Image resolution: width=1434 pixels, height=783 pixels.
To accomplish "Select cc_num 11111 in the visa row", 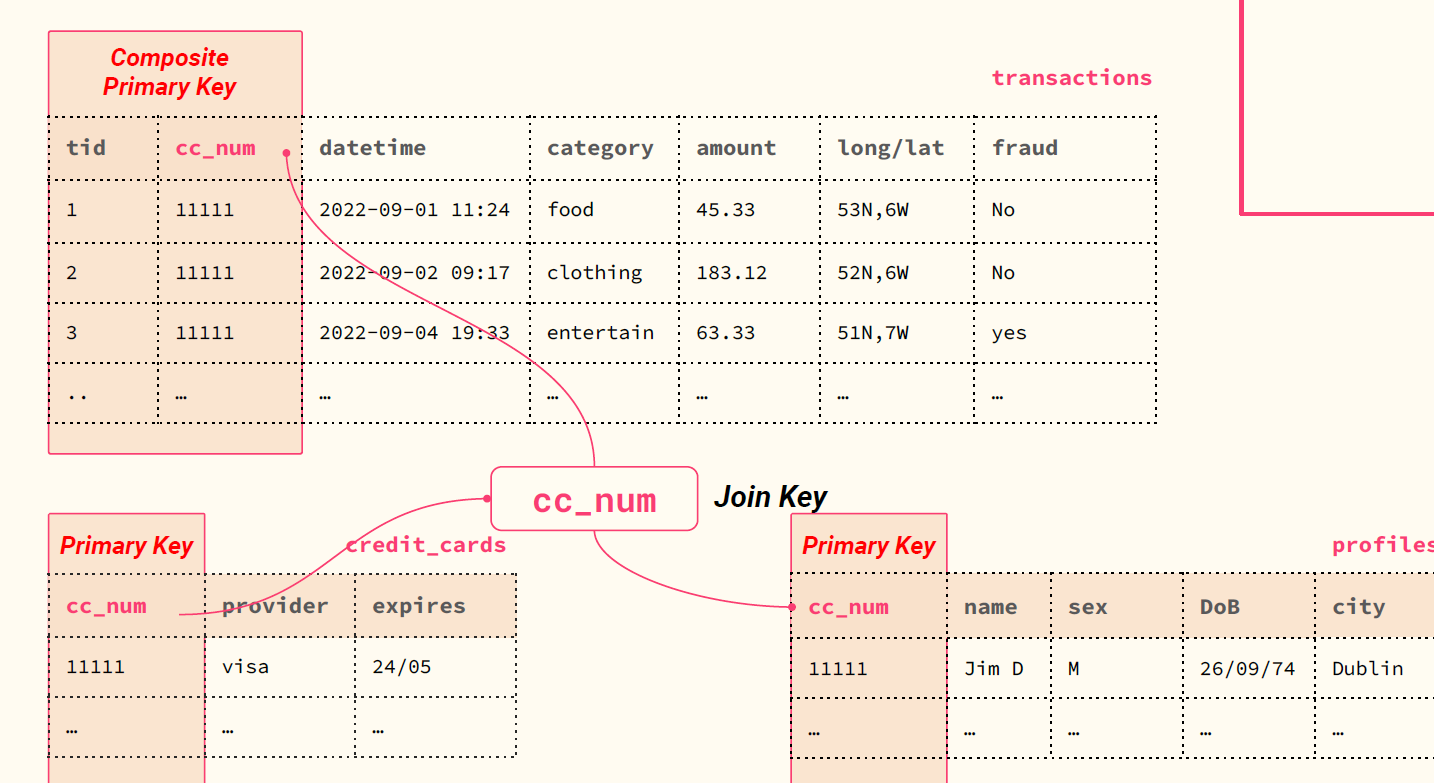I will (x=95, y=667).
